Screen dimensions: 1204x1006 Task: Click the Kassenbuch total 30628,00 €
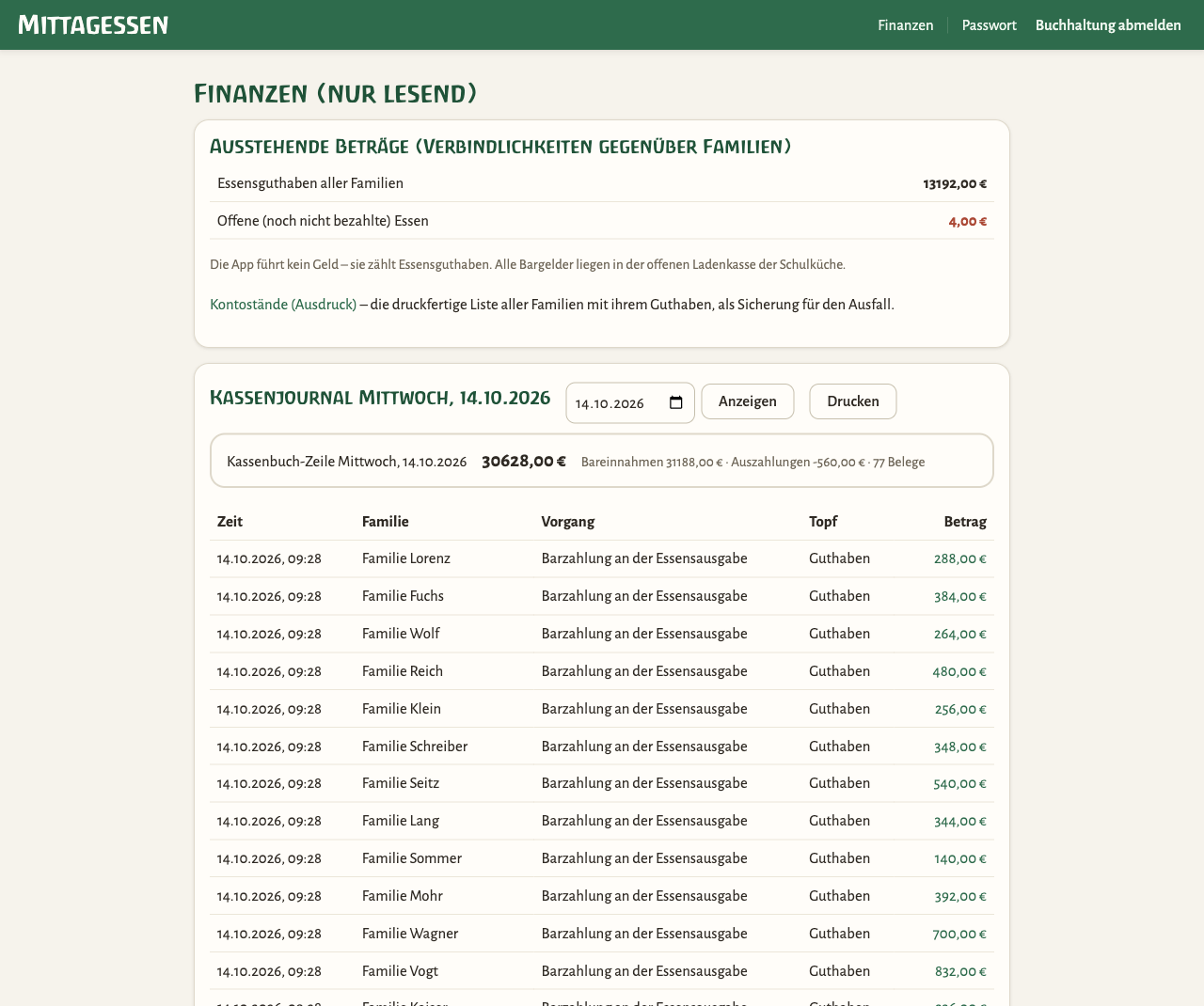pos(524,462)
